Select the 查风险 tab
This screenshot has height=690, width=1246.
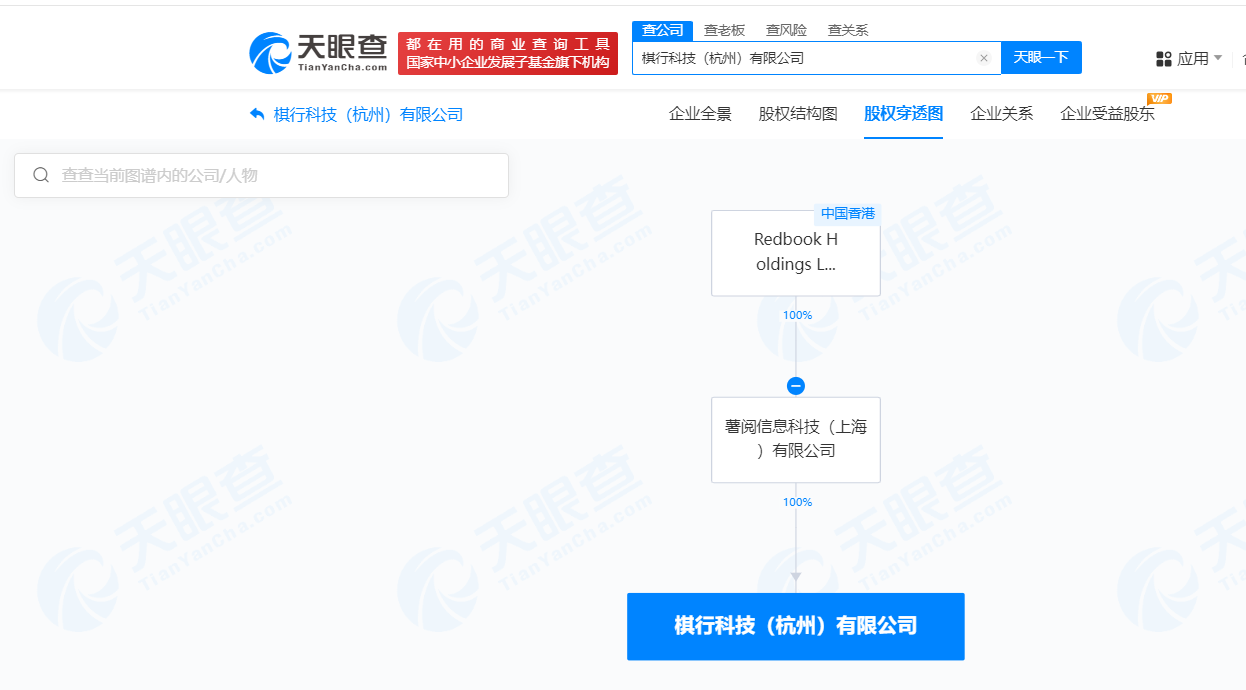point(786,30)
